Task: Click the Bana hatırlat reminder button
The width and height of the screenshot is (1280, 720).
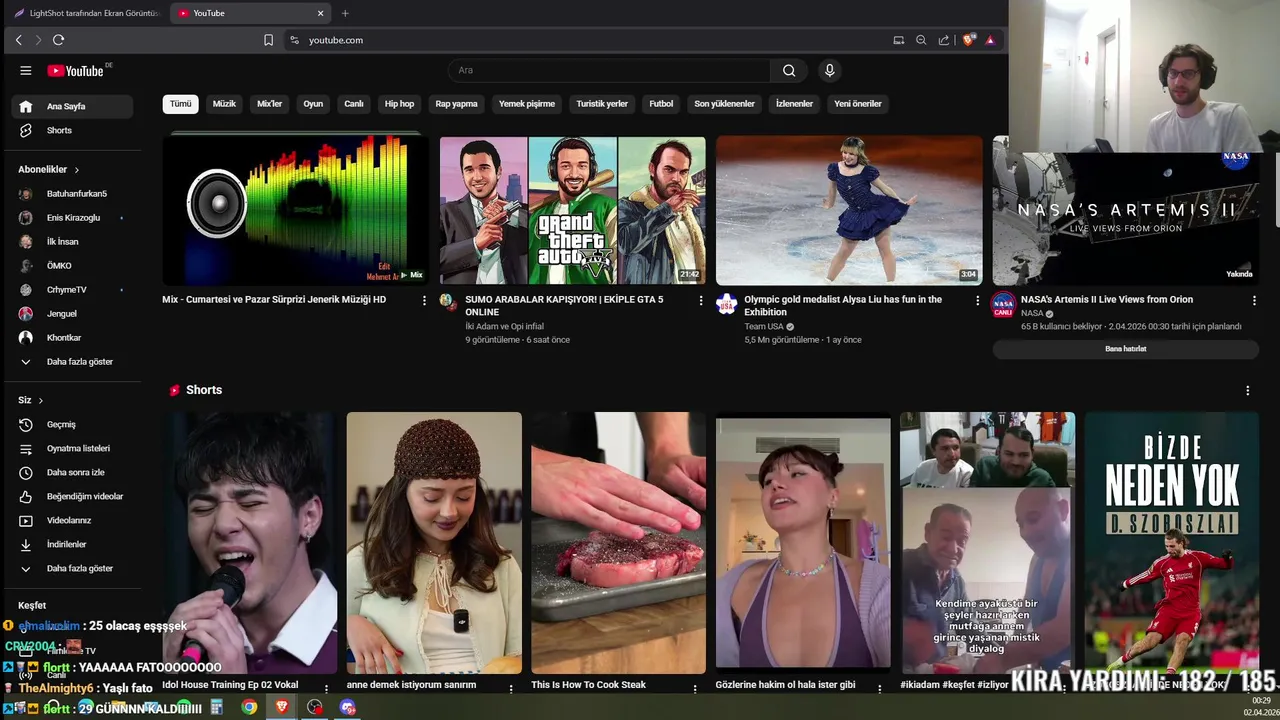Action: [1125, 349]
